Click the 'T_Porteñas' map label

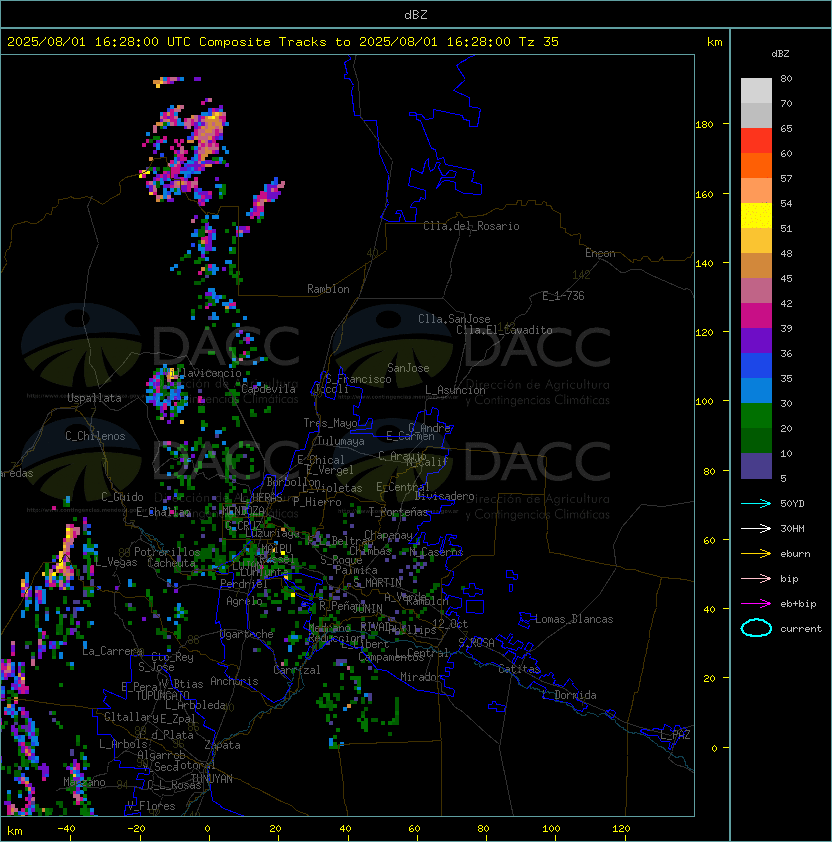point(398,512)
